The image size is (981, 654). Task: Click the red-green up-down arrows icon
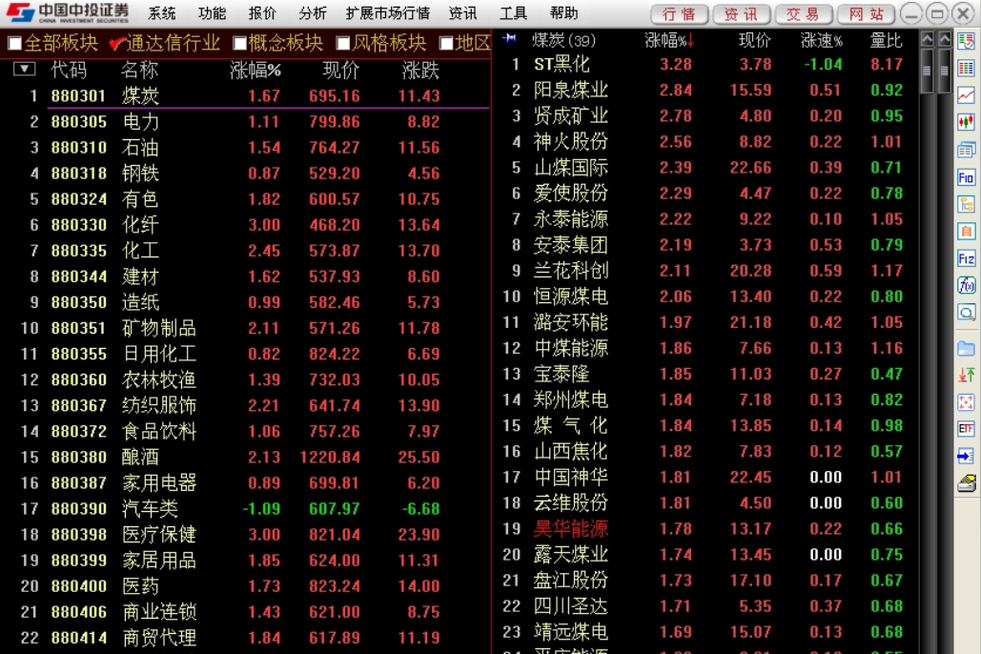point(966,375)
